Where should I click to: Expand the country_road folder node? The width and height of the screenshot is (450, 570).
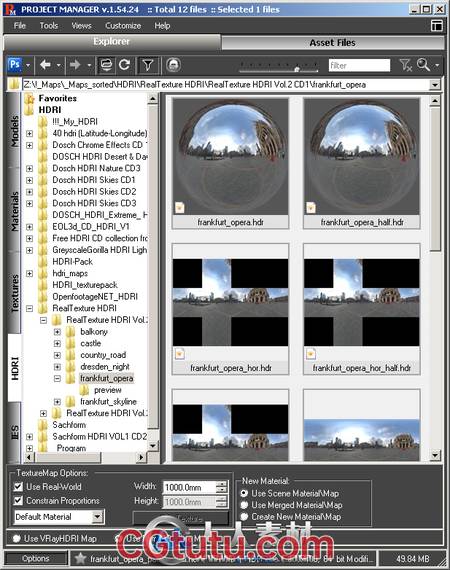[57, 355]
